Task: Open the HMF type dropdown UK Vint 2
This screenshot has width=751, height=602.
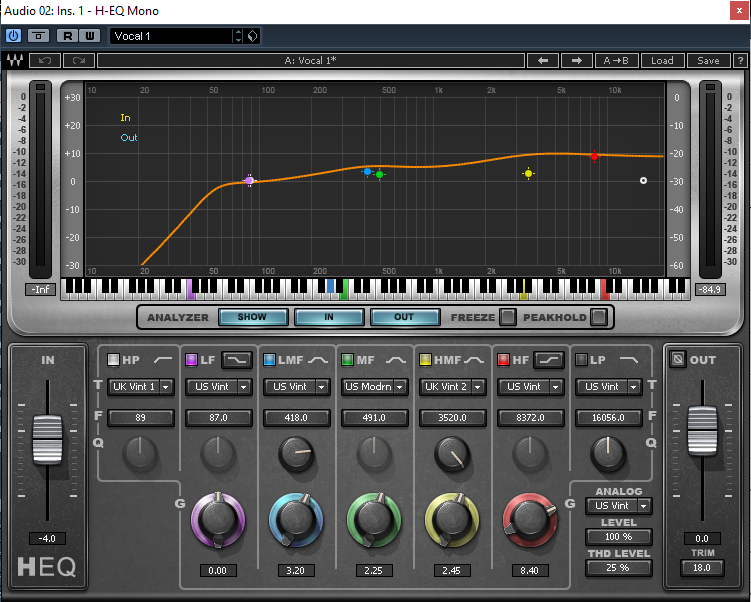Action: pos(453,386)
